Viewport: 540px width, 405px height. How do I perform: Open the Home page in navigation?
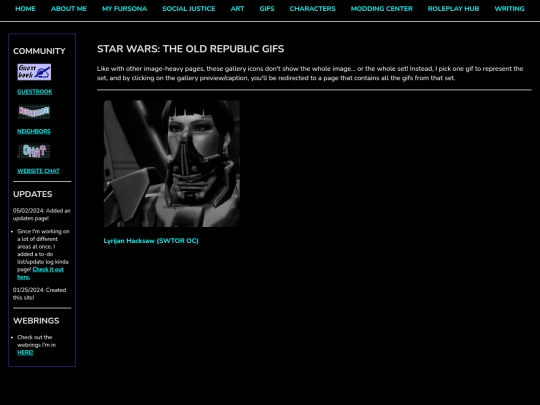(25, 9)
